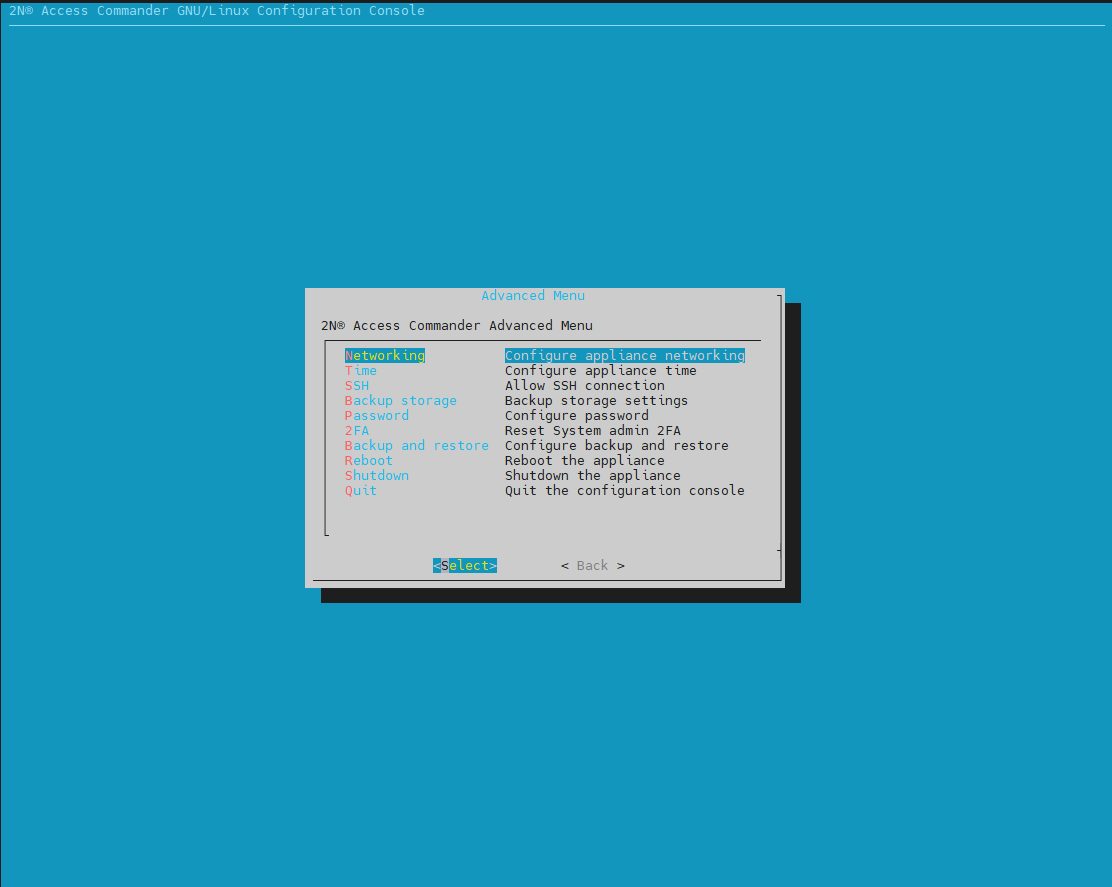Select the Backup storage entry
Viewport: 1112px width, 887px height.
click(x=401, y=400)
